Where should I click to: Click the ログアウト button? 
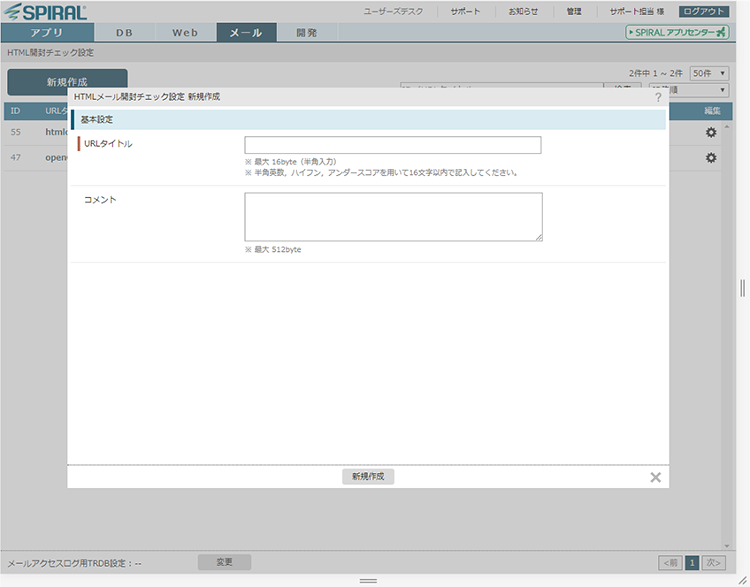[x=705, y=12]
